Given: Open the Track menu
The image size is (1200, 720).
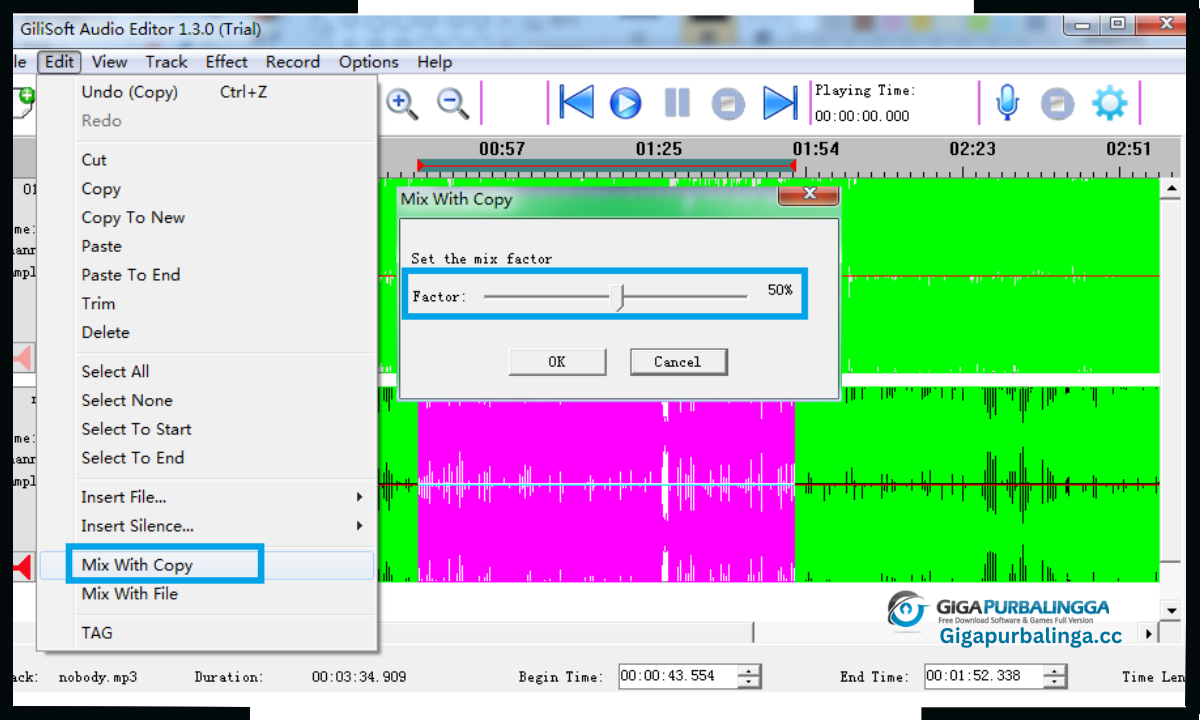Looking at the screenshot, I should tap(166, 62).
